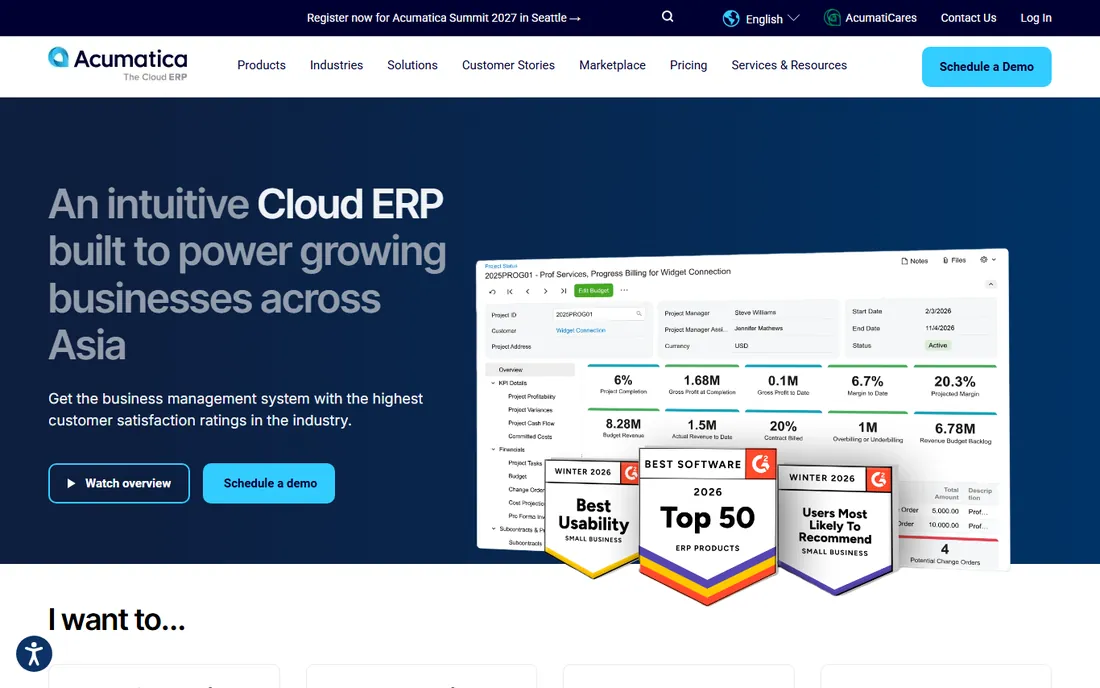Click the Project ID search icon

tap(639, 313)
